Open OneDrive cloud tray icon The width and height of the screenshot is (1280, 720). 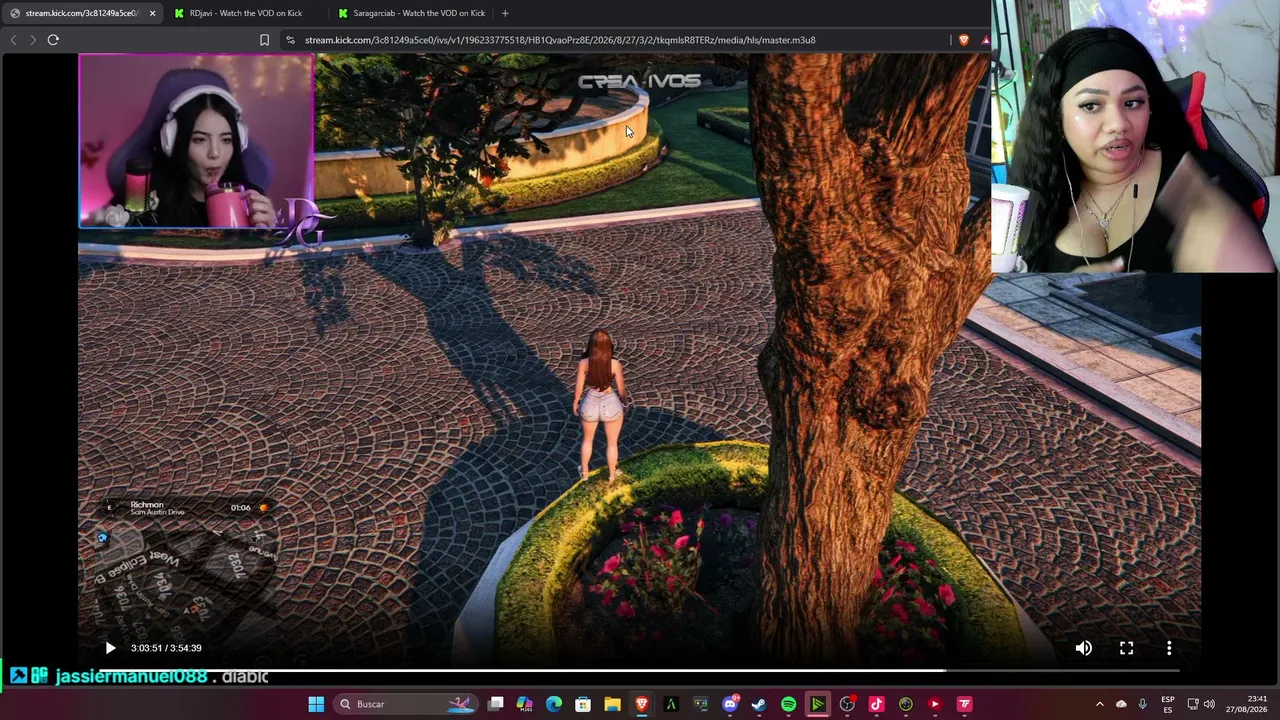(x=1121, y=704)
